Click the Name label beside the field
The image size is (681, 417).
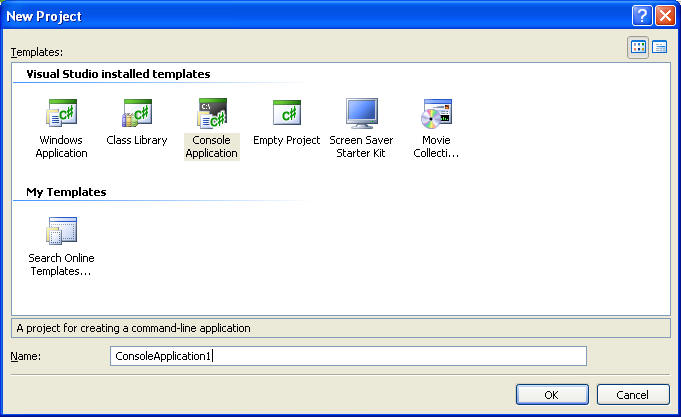click(x=28, y=356)
